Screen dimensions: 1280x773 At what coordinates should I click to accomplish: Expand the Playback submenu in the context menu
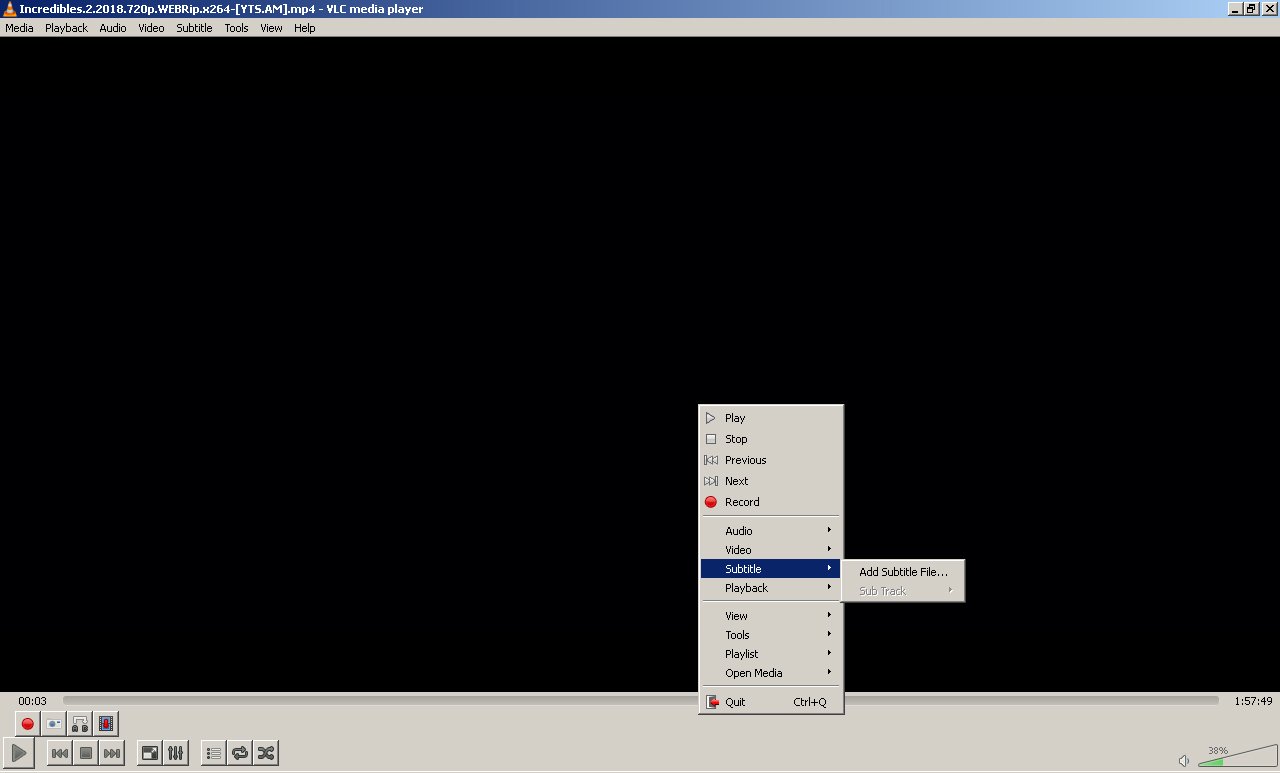coord(770,588)
